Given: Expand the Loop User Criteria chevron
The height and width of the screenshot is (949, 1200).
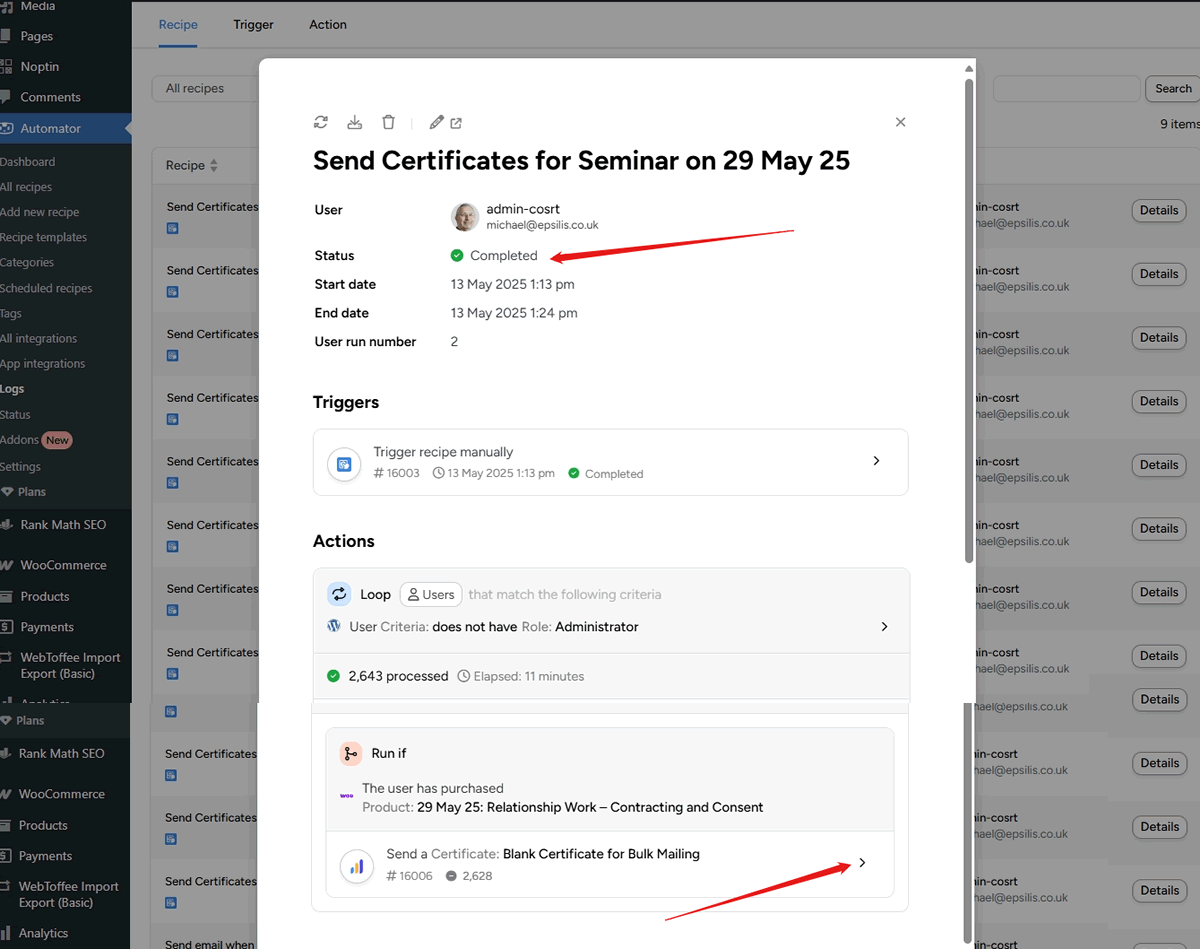Looking at the screenshot, I should [884, 626].
